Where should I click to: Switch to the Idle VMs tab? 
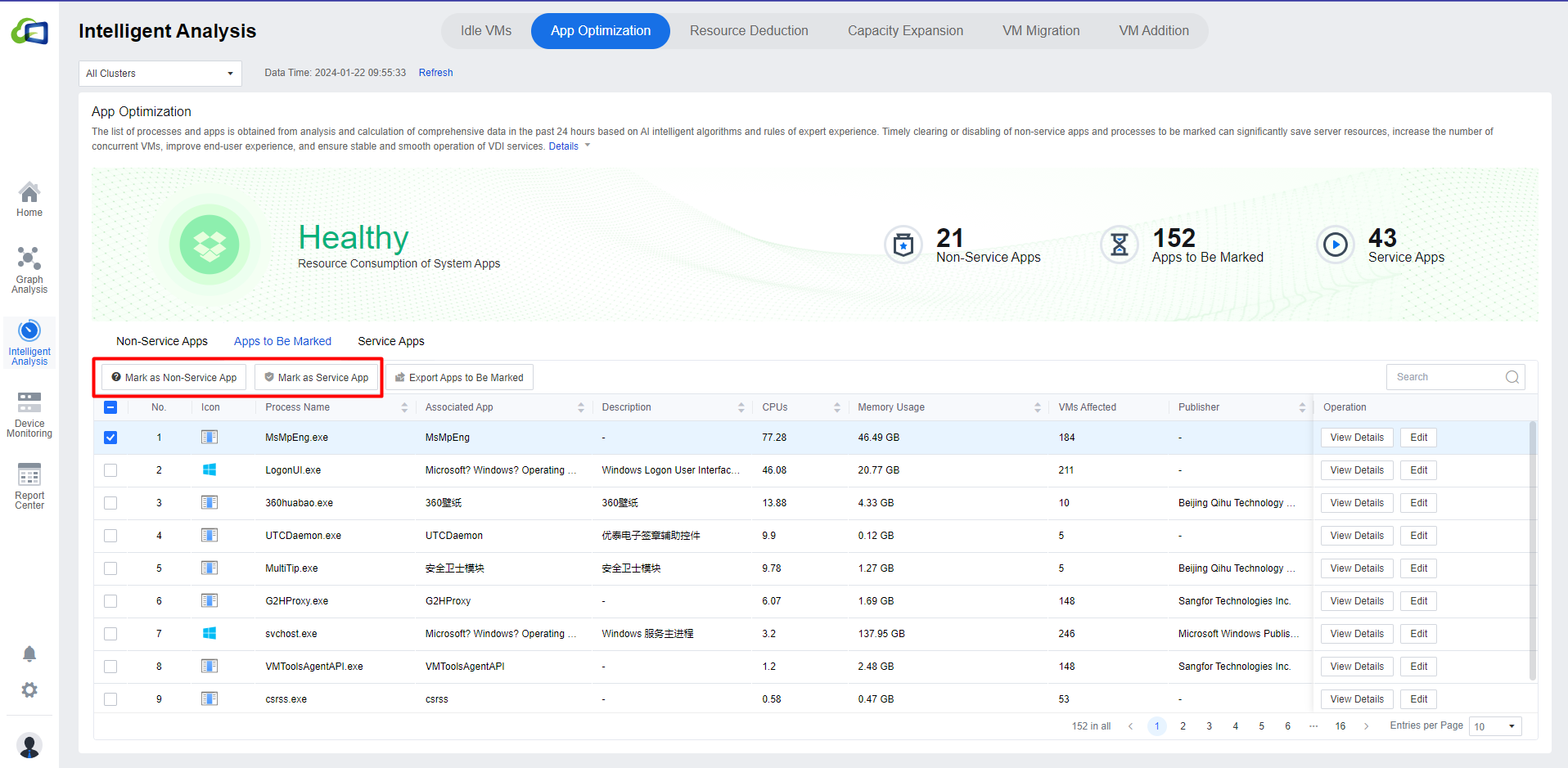coord(485,31)
